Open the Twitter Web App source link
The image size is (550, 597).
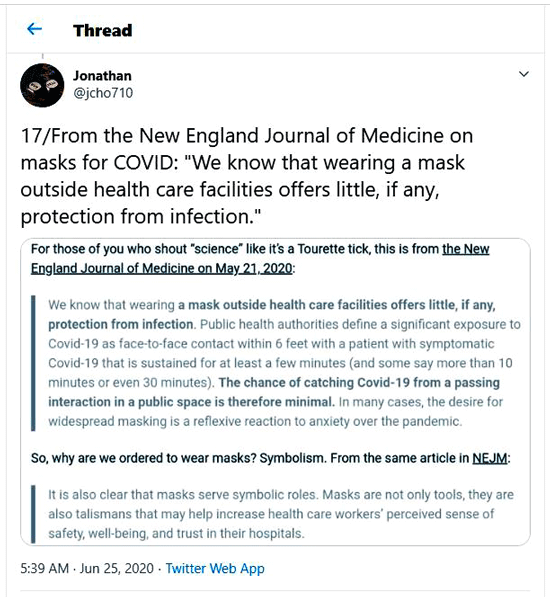tap(215, 568)
